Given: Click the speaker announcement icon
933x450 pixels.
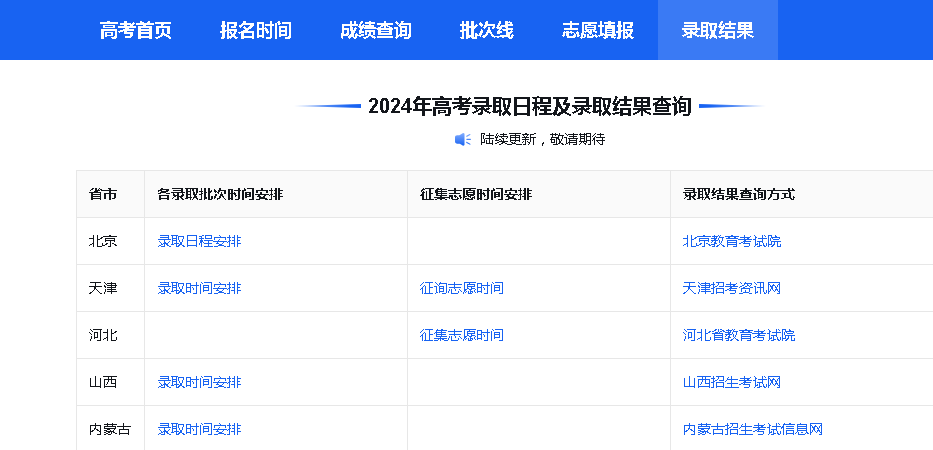Looking at the screenshot, I should tap(463, 139).
